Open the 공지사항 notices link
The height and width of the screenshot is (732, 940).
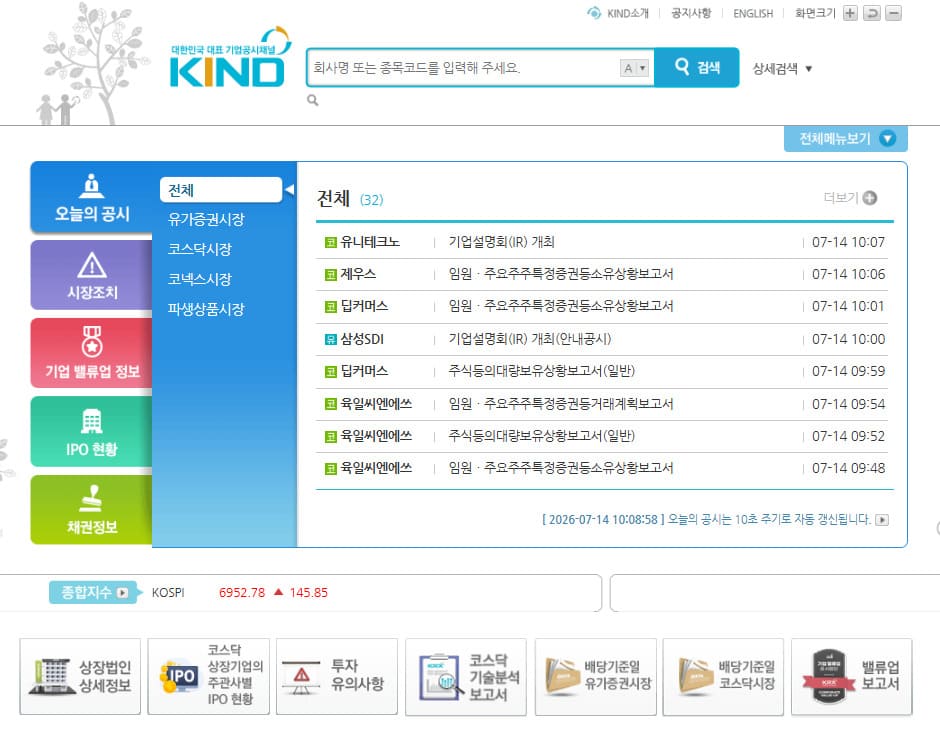691,13
